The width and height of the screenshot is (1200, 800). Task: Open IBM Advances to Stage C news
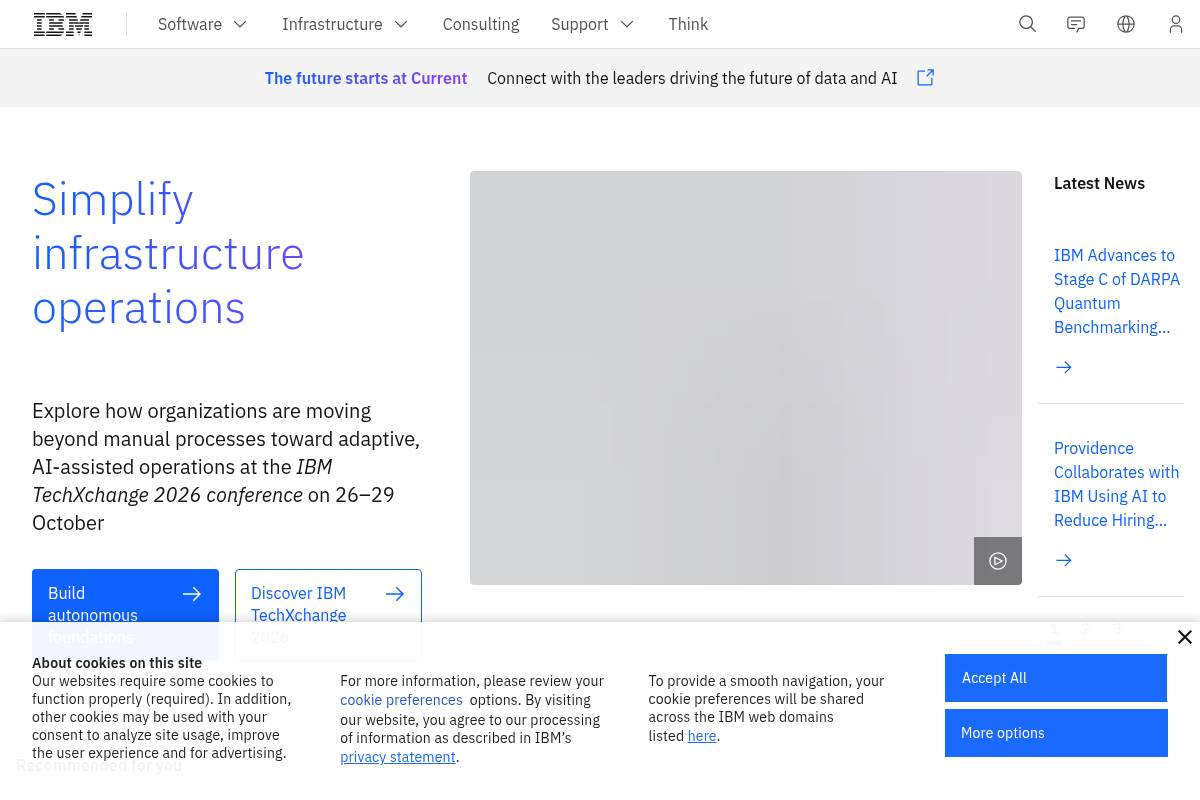pyautogui.click(x=1117, y=291)
